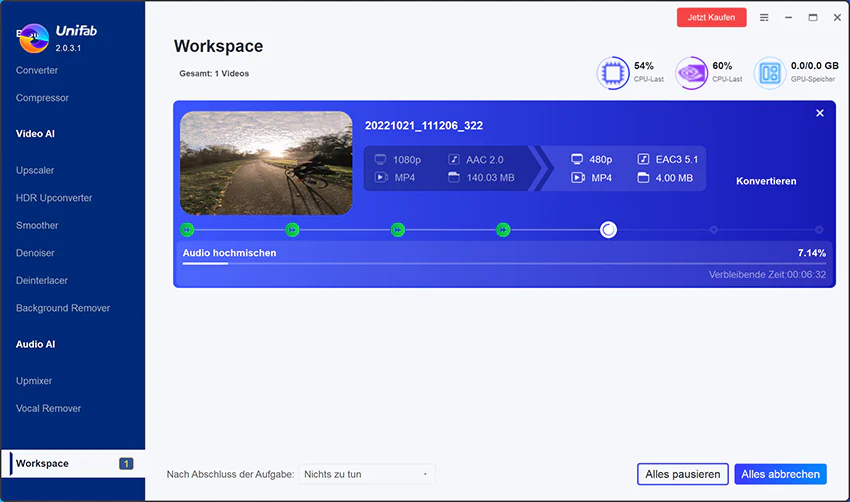Open the Upmixer tool
The height and width of the screenshot is (502, 850).
[x=34, y=381]
